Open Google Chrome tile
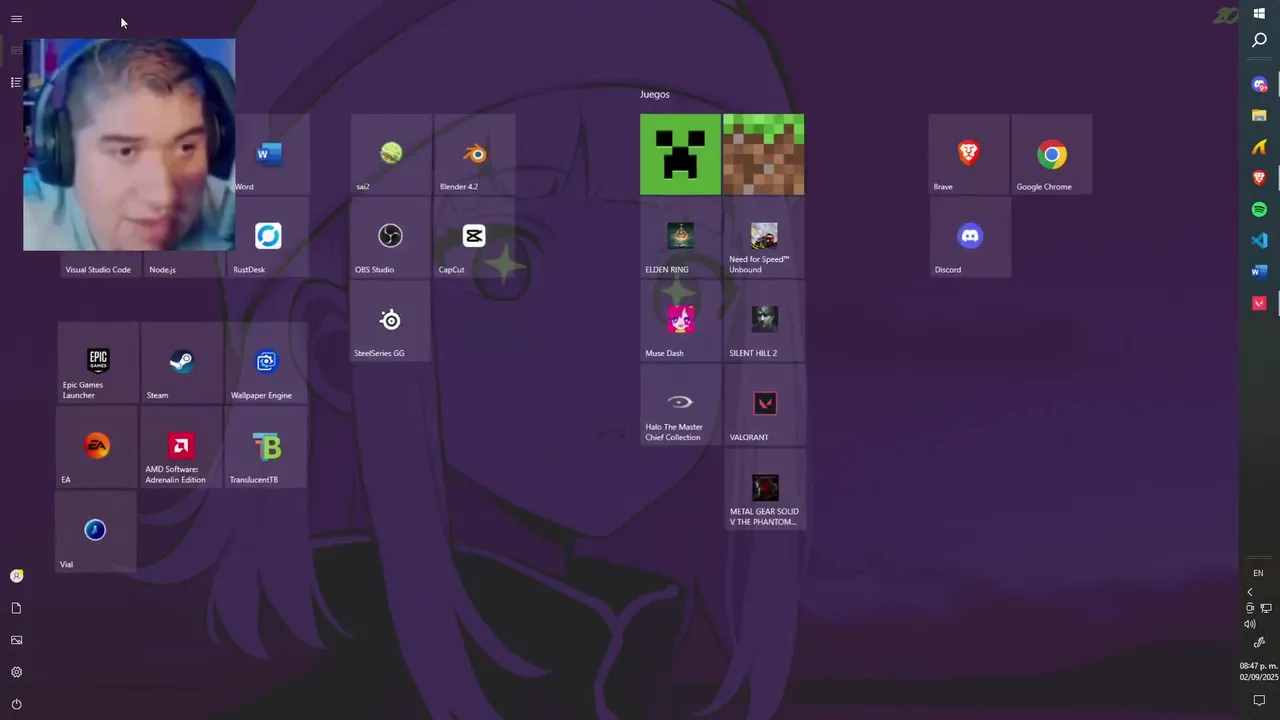This screenshot has height=720, width=1280. tap(1052, 154)
